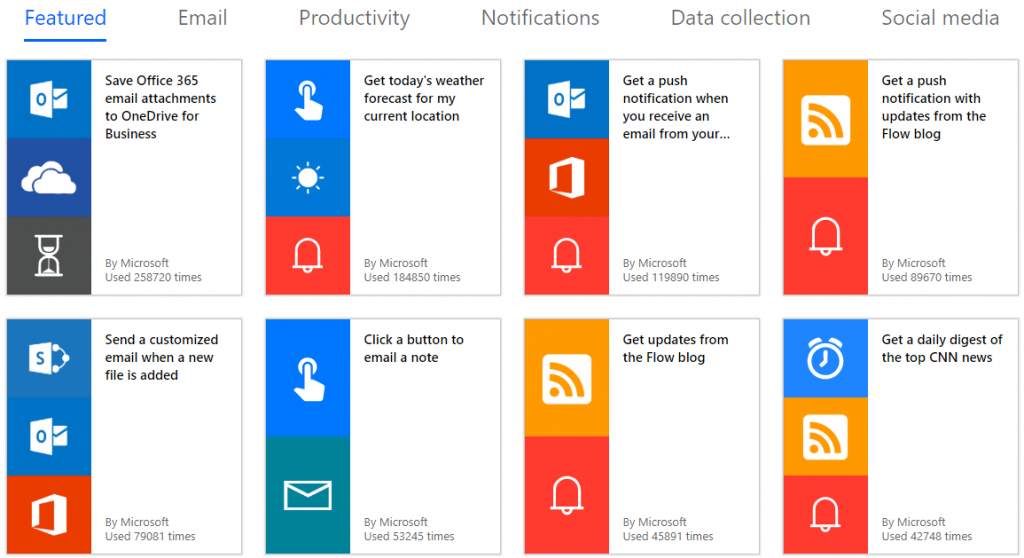Click bell notification icon on weather forecast card
Screen dimensions: 1024x558
[x=308, y=255]
